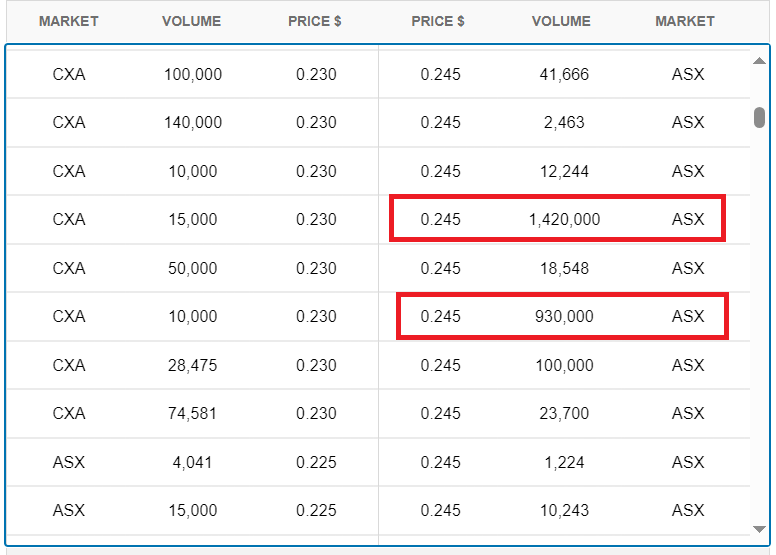Click the vertical scrollbar thumb
The width and height of the screenshot is (776, 555).
[759, 117]
